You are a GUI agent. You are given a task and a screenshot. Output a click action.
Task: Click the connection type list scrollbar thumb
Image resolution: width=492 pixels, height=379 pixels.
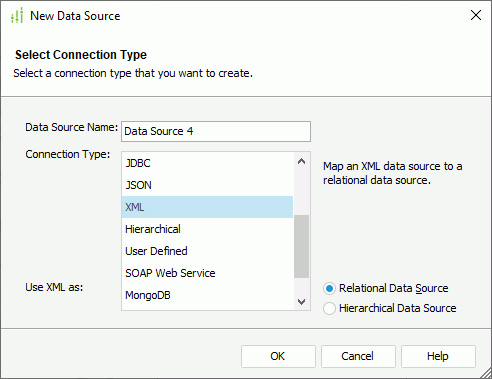(301, 246)
